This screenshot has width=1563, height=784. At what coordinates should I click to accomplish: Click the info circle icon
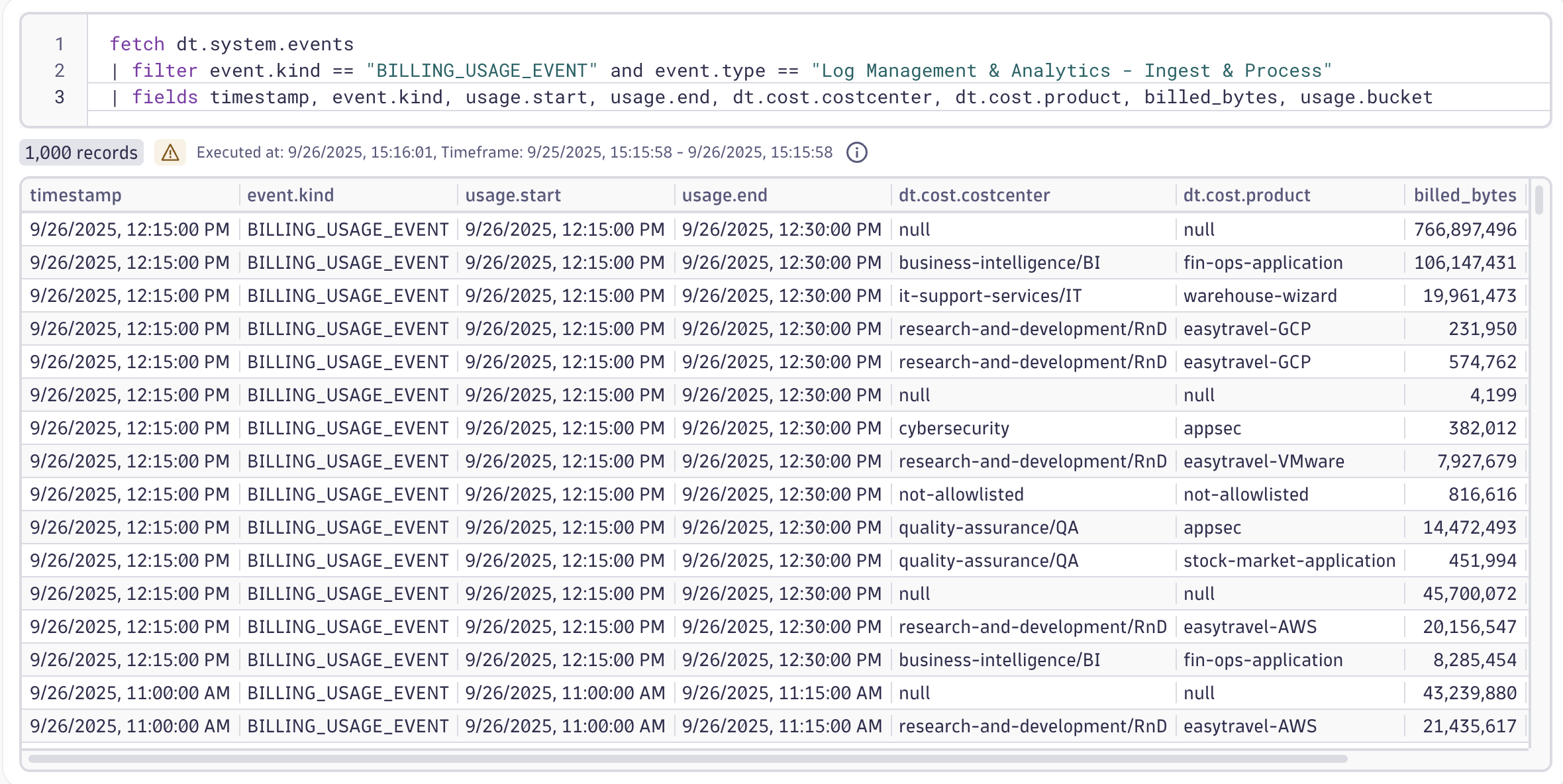856,153
